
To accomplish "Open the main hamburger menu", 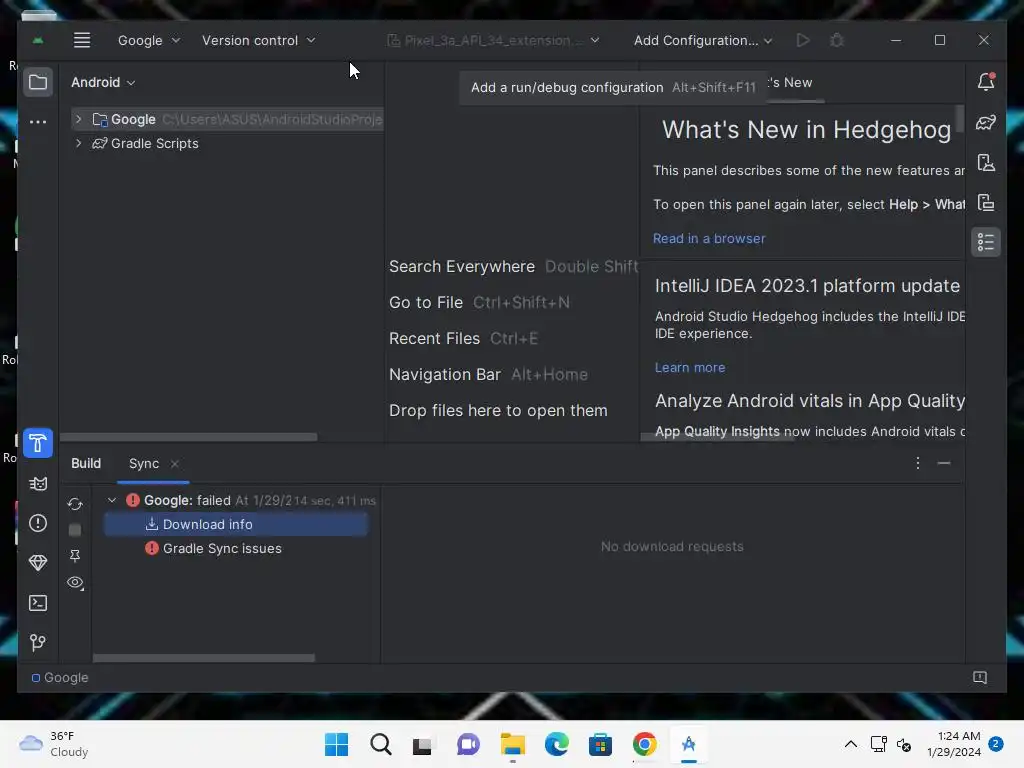I will (x=82, y=40).
